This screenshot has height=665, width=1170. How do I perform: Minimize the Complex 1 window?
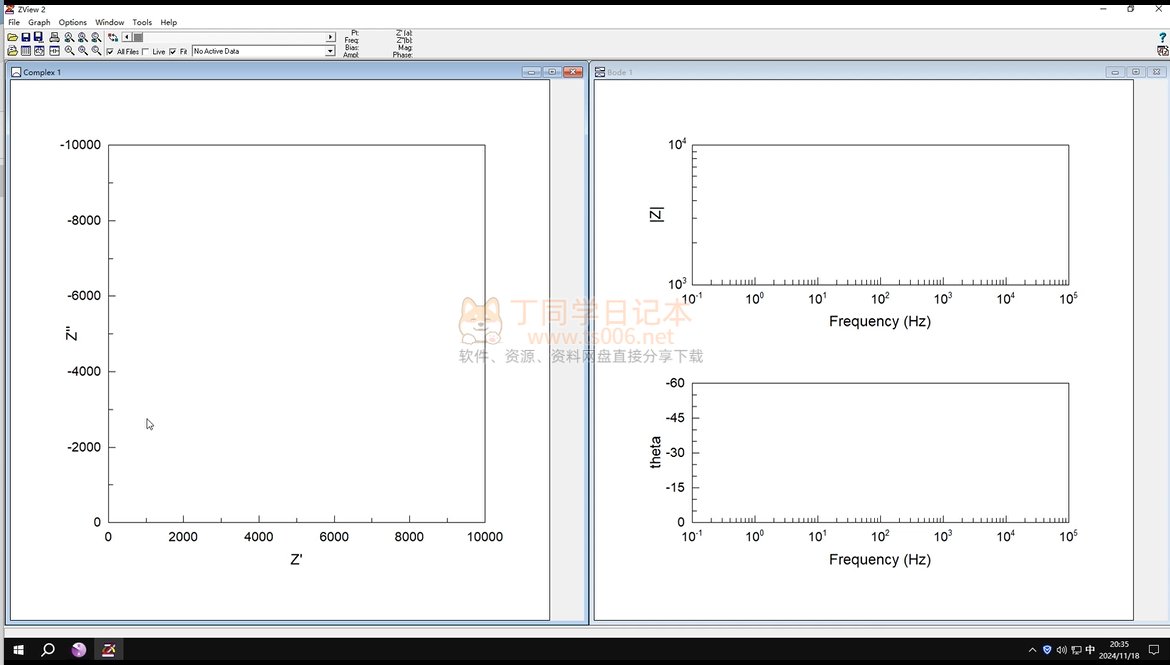coord(531,72)
